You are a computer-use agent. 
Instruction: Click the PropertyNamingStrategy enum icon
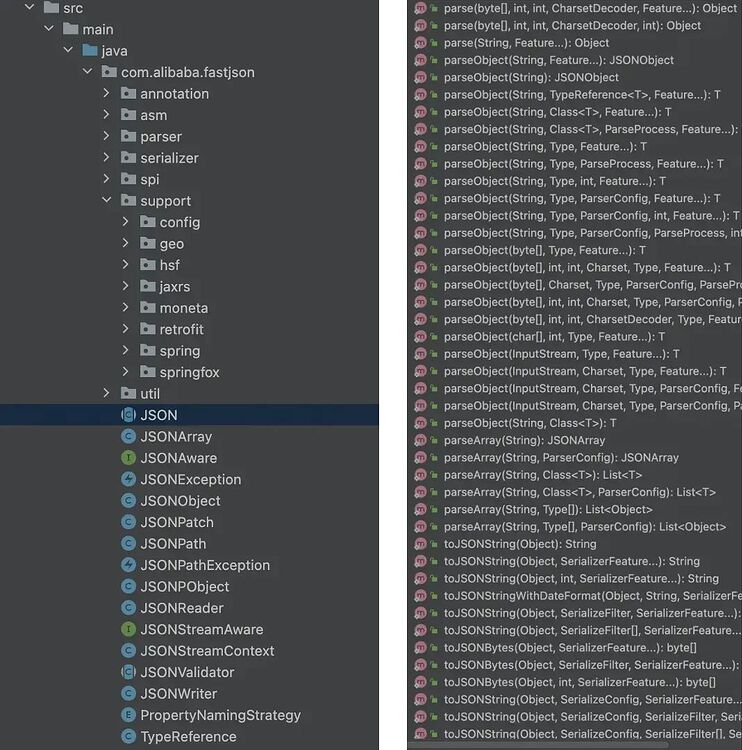(128, 715)
